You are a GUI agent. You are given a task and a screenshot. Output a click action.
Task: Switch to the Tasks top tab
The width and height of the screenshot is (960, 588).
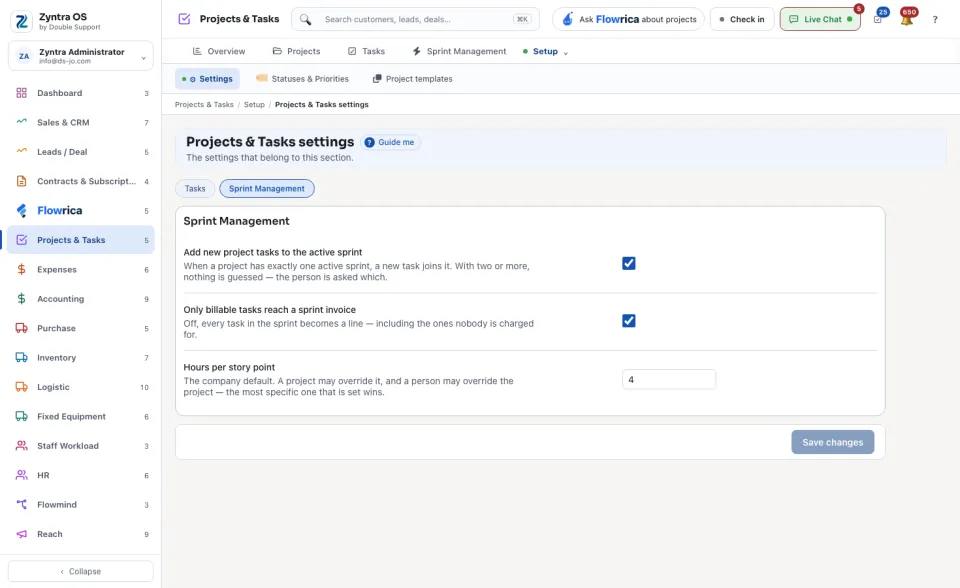(367, 51)
